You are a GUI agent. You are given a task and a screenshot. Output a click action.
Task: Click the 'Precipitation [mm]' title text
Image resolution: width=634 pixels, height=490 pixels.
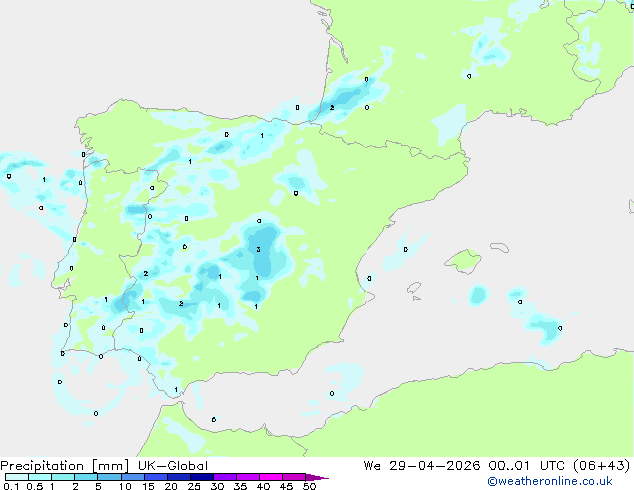tap(65, 466)
